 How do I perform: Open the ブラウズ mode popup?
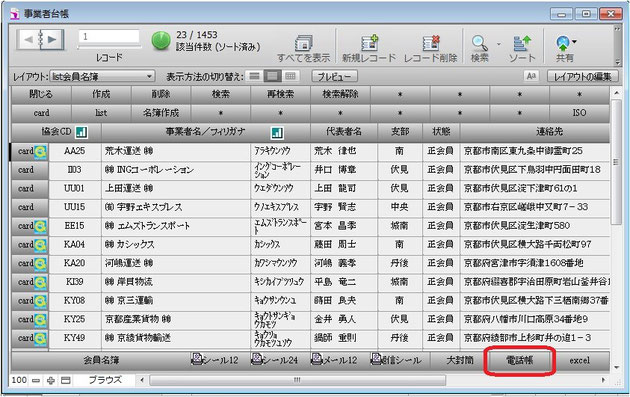(105, 380)
